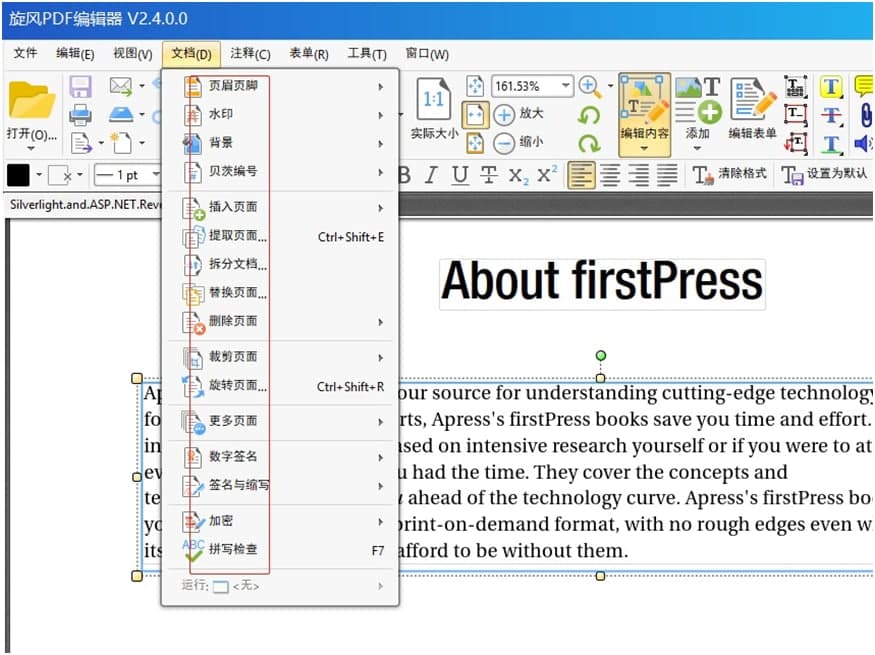The height and width of the screenshot is (655, 875).
Task: Select Justify alignment button
Action: (x=667, y=175)
